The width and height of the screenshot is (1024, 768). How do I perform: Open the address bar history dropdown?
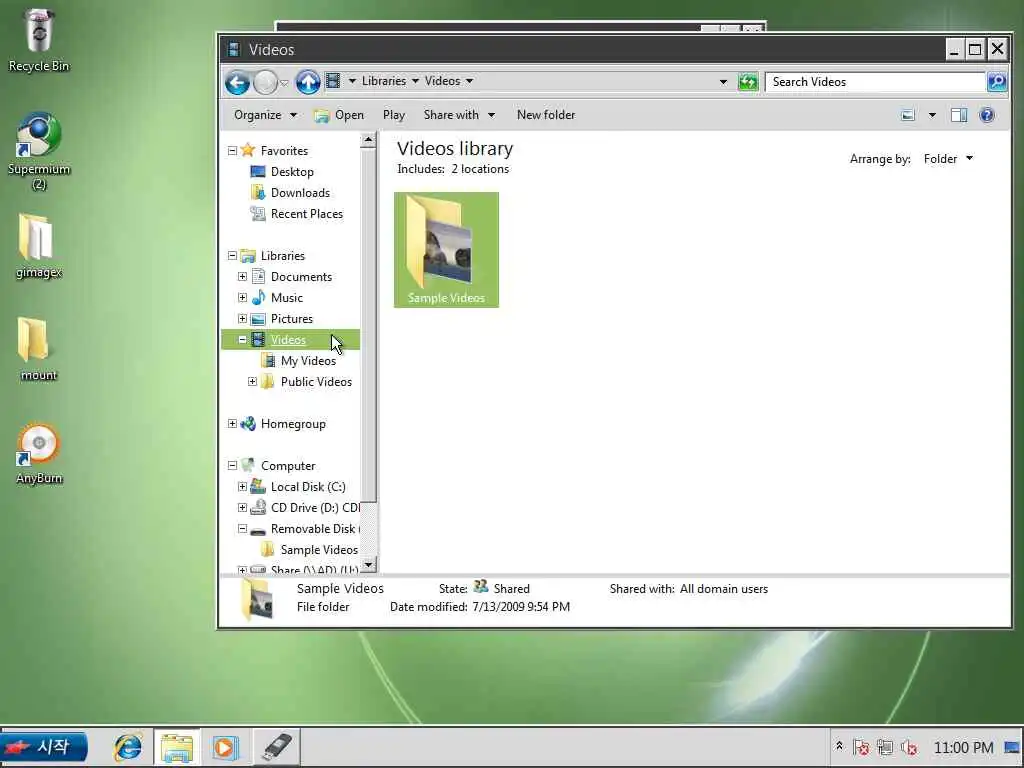coord(723,82)
